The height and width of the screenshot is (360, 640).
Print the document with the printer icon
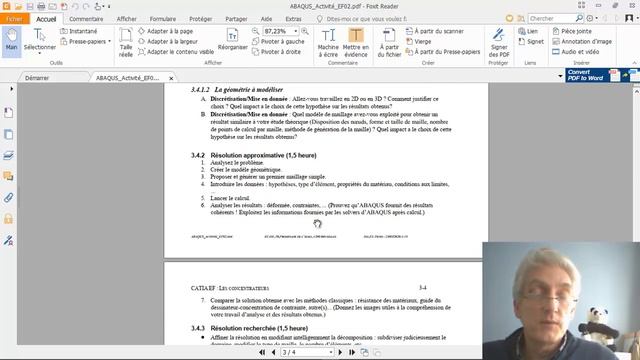41,6
